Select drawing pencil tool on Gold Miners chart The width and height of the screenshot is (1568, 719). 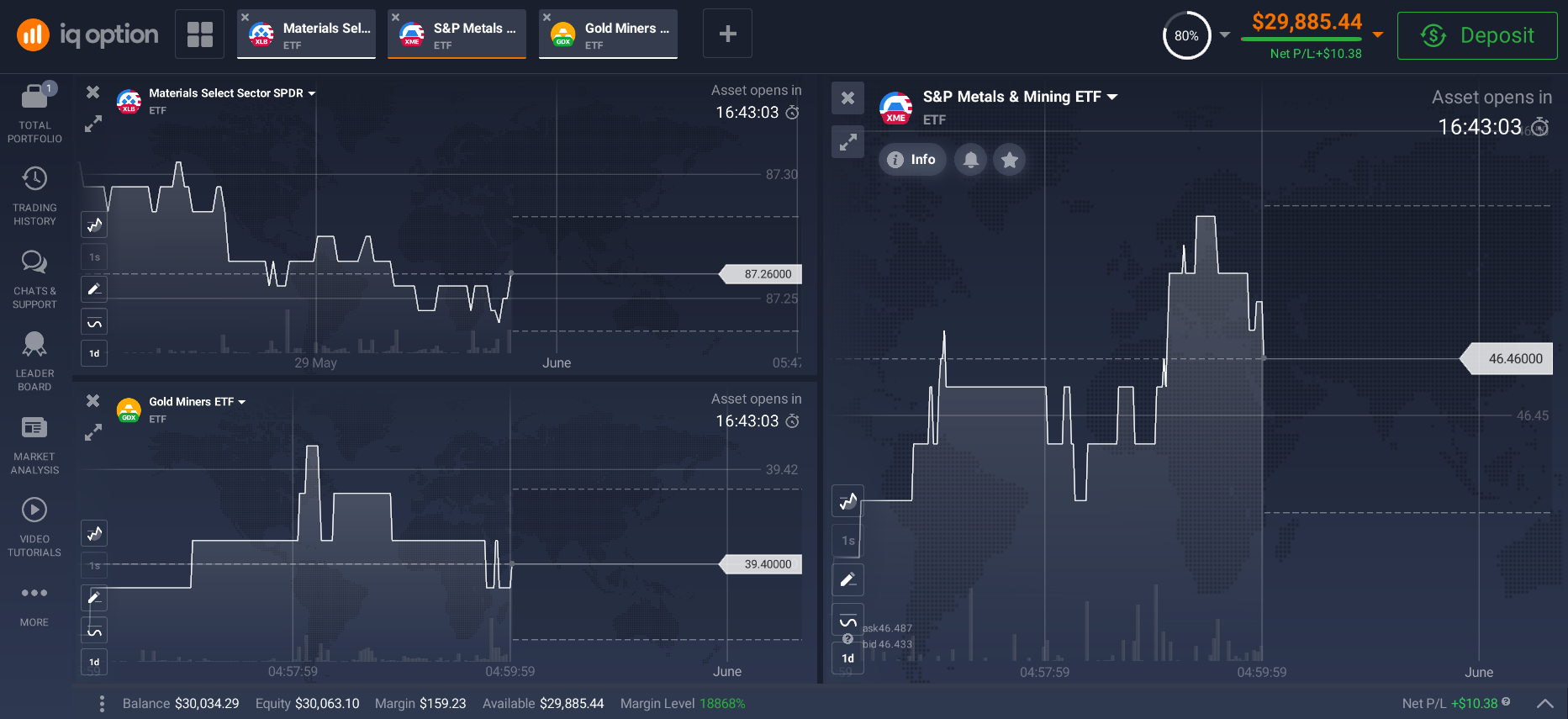94,598
